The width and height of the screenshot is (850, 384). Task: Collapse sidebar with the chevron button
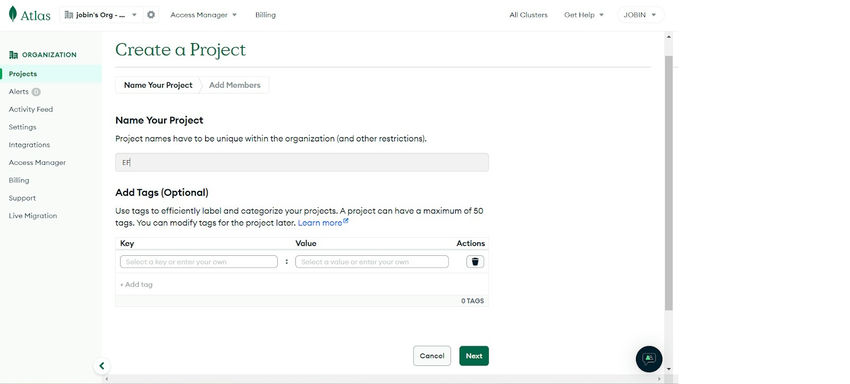coord(101,366)
